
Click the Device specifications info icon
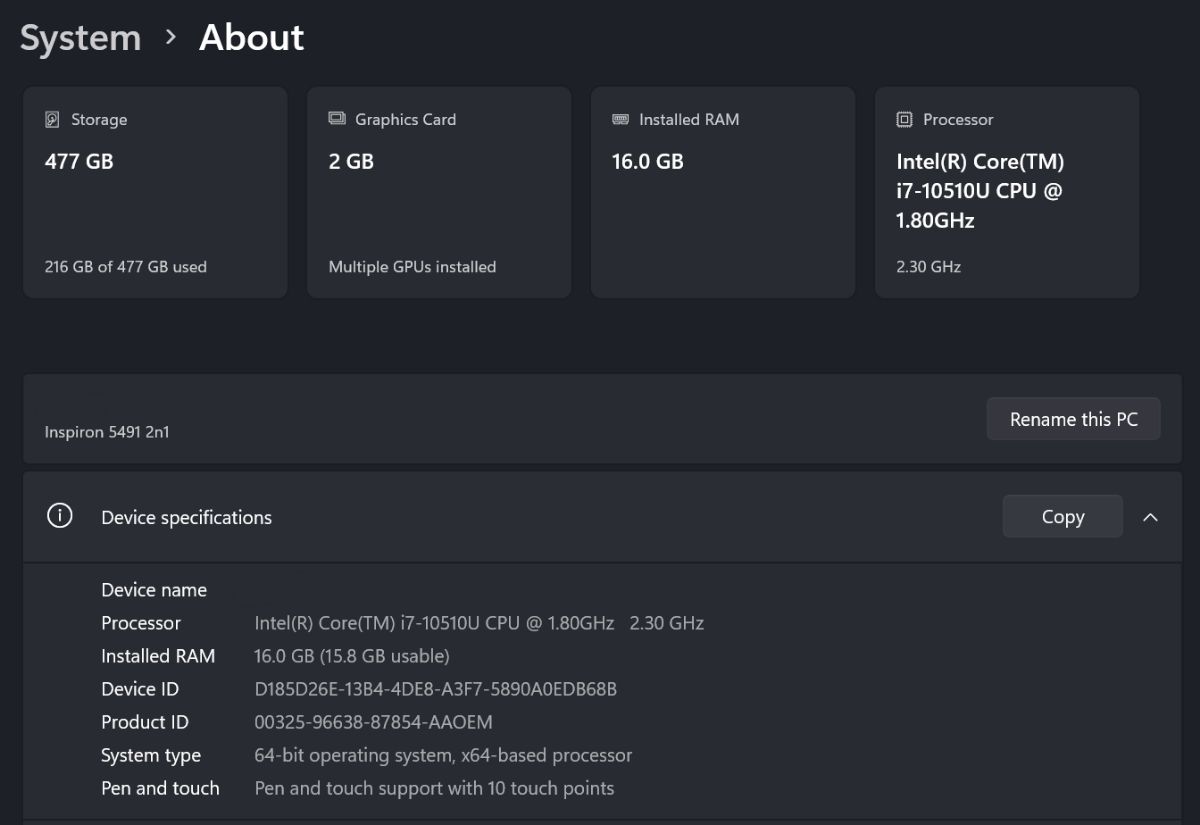click(60, 516)
